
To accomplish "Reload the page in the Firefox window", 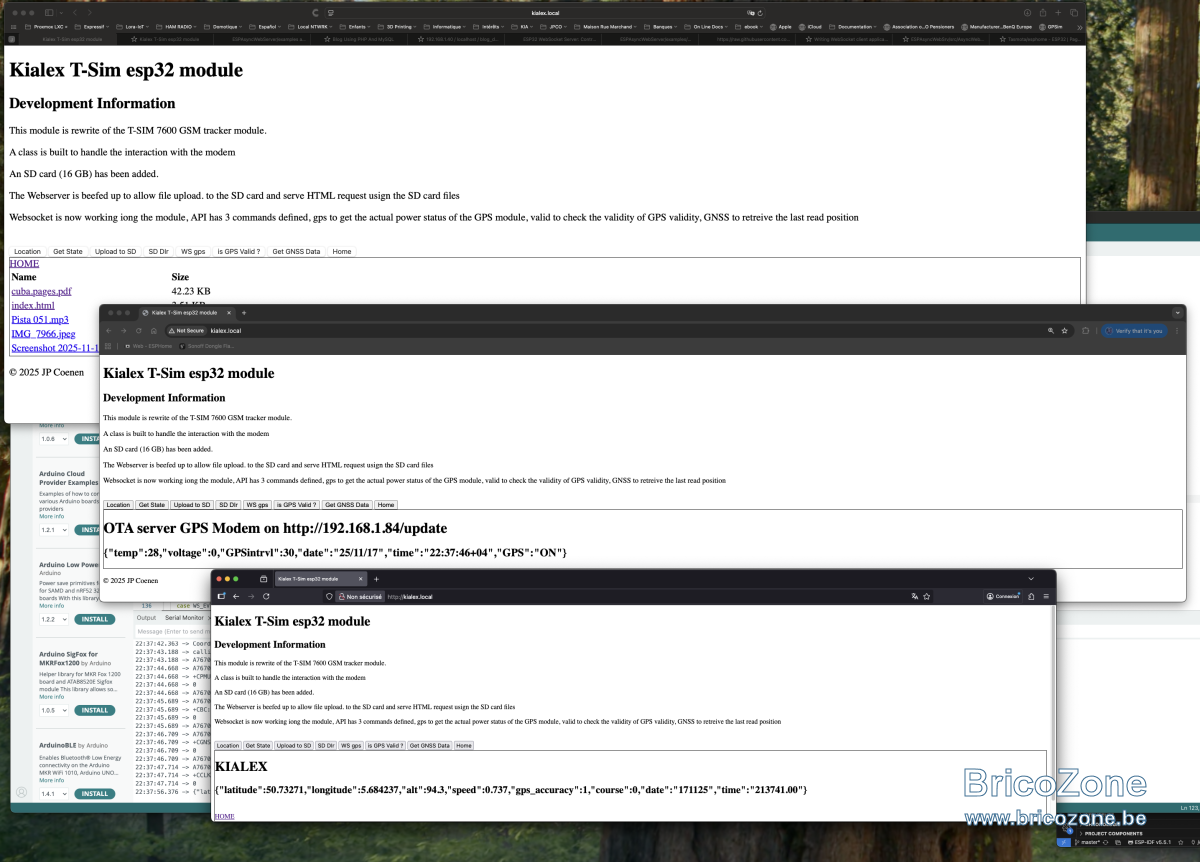I will pyautogui.click(x=266, y=596).
